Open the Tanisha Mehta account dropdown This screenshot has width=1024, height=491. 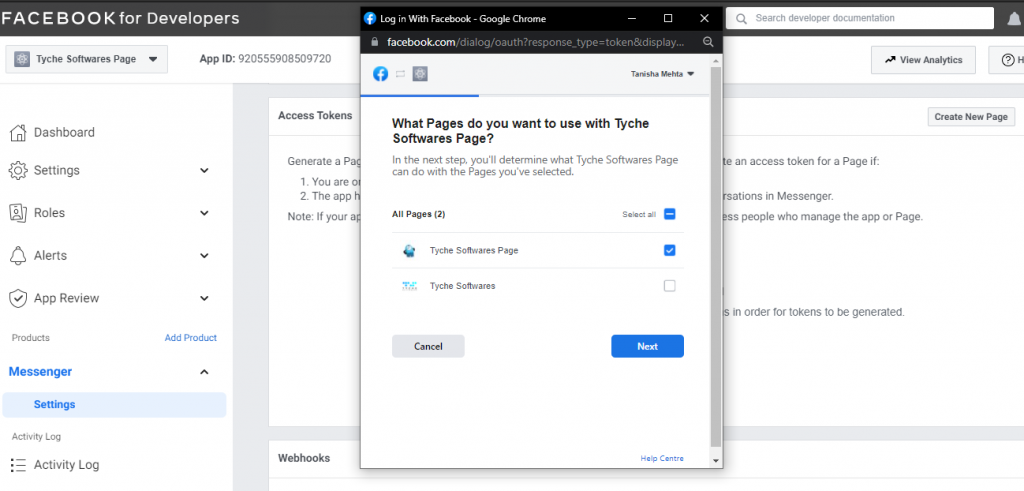click(x=662, y=74)
